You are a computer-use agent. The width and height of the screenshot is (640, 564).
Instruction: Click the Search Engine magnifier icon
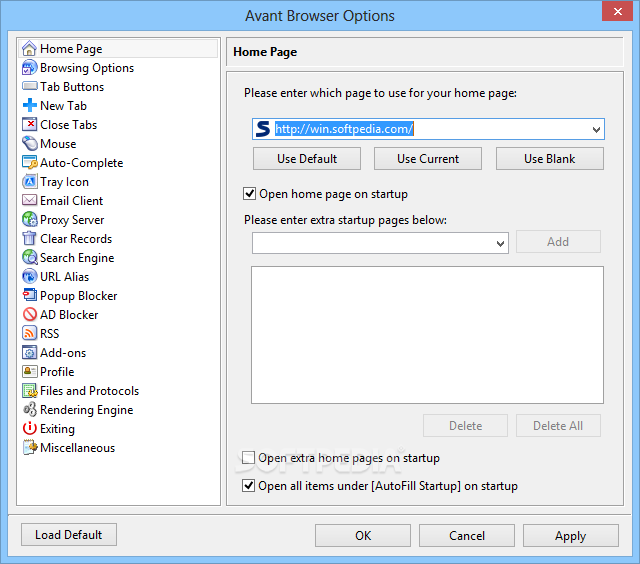point(29,258)
